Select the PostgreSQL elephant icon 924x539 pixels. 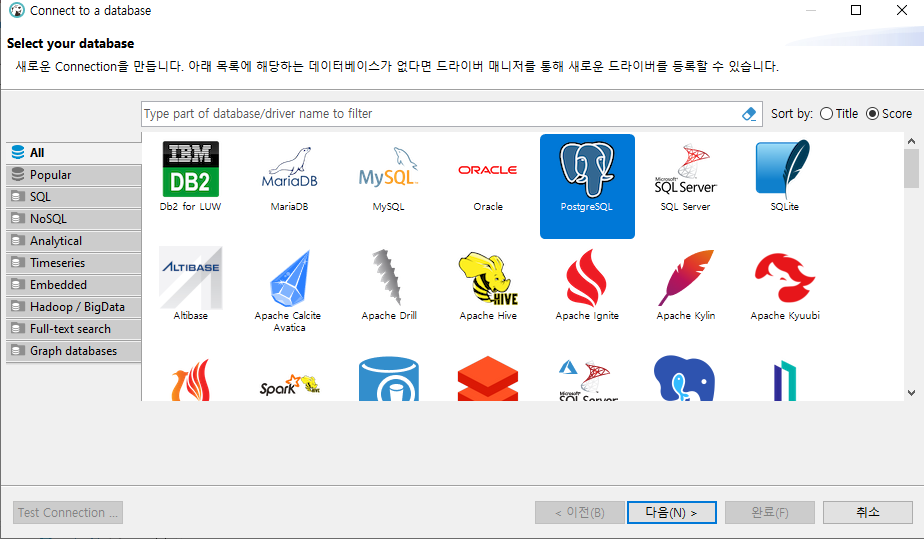click(x=587, y=170)
